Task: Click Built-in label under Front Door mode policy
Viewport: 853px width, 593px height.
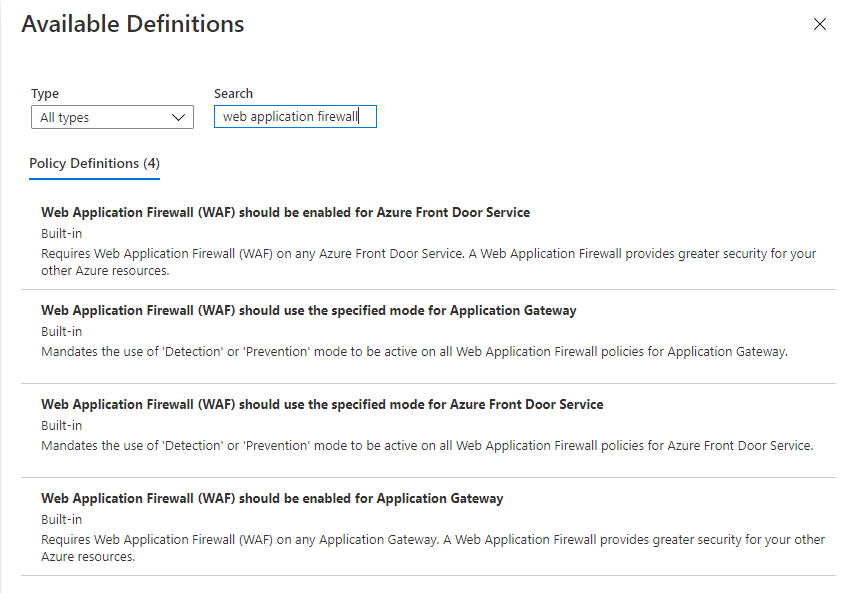Action: 61,425
